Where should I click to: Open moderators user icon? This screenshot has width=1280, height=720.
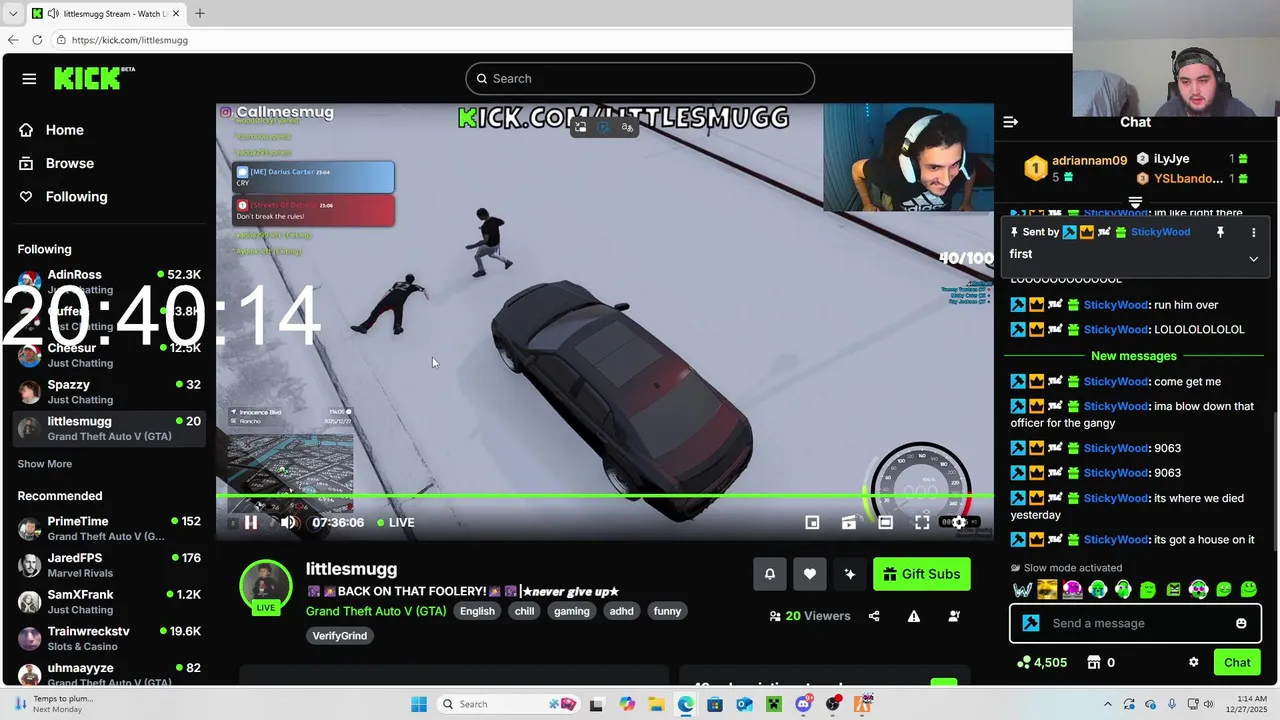click(x=954, y=616)
